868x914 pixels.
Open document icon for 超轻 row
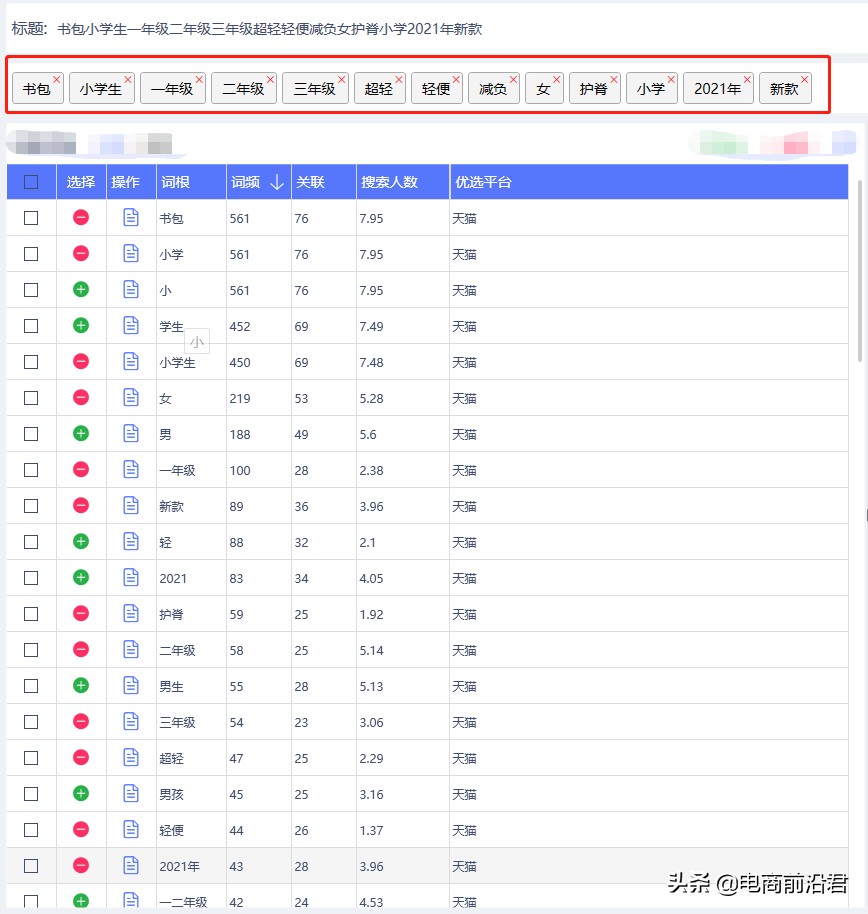[x=131, y=757]
